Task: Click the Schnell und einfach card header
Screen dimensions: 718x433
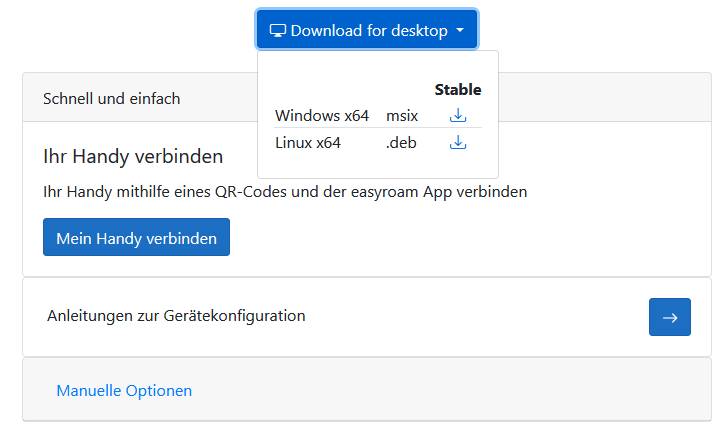Action: pyautogui.click(x=140, y=97)
